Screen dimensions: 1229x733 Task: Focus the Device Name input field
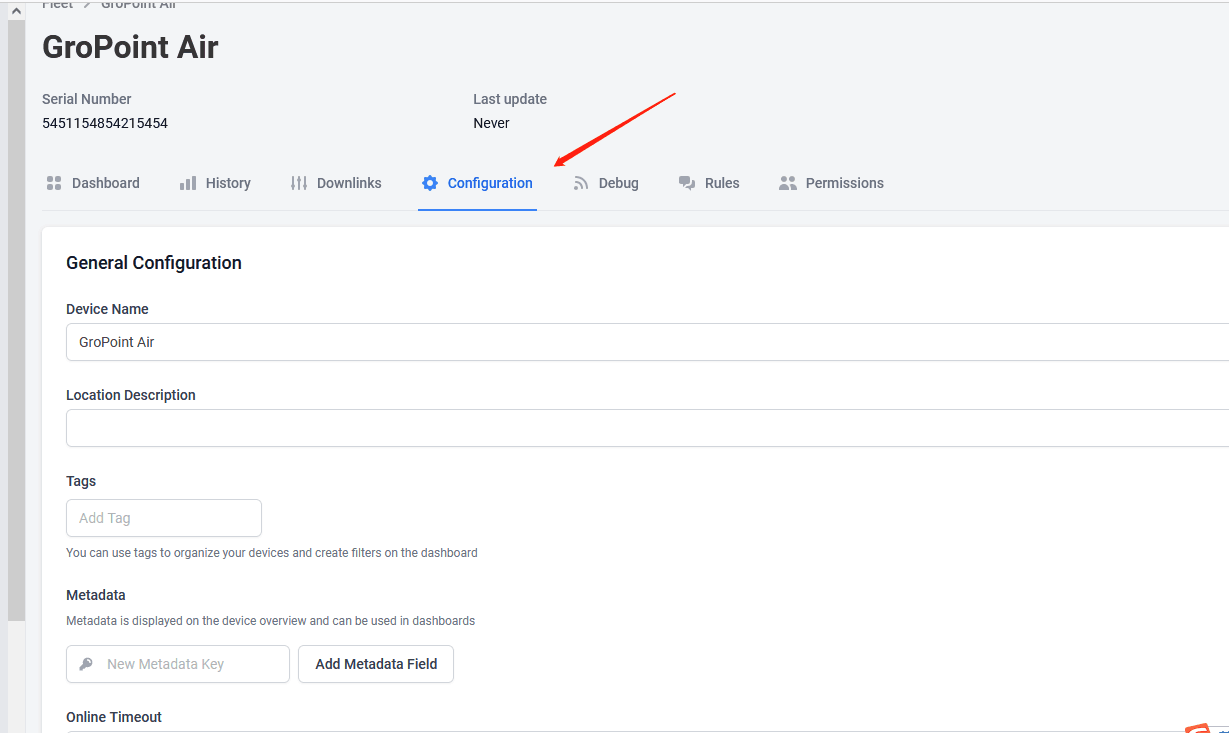pos(647,342)
